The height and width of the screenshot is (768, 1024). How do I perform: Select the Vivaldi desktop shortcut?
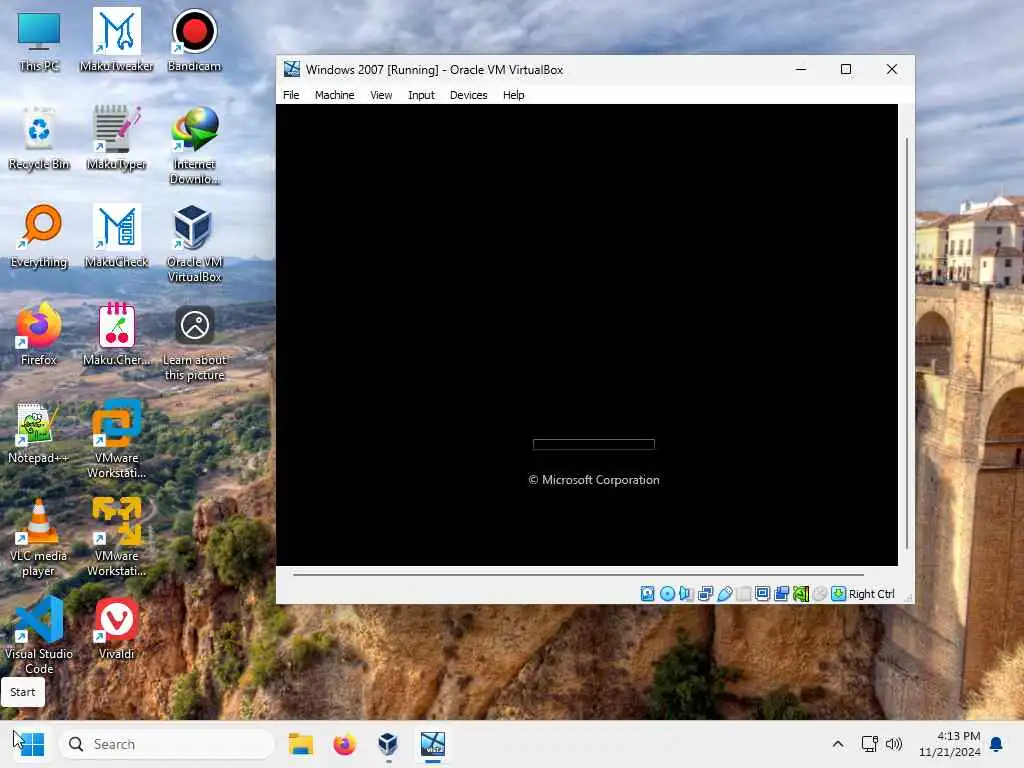[116, 628]
